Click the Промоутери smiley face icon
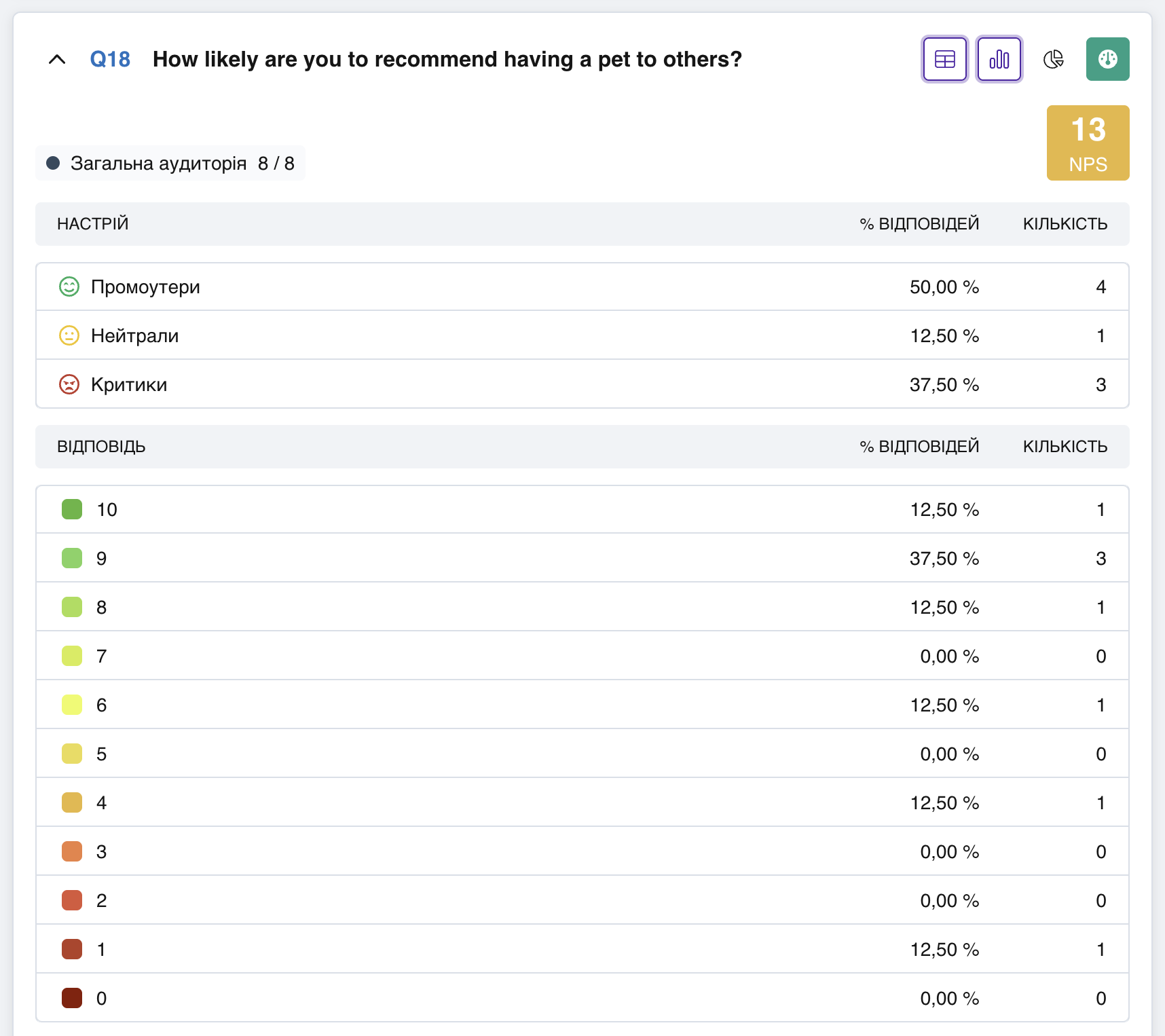The height and width of the screenshot is (1036, 1165). (69, 286)
